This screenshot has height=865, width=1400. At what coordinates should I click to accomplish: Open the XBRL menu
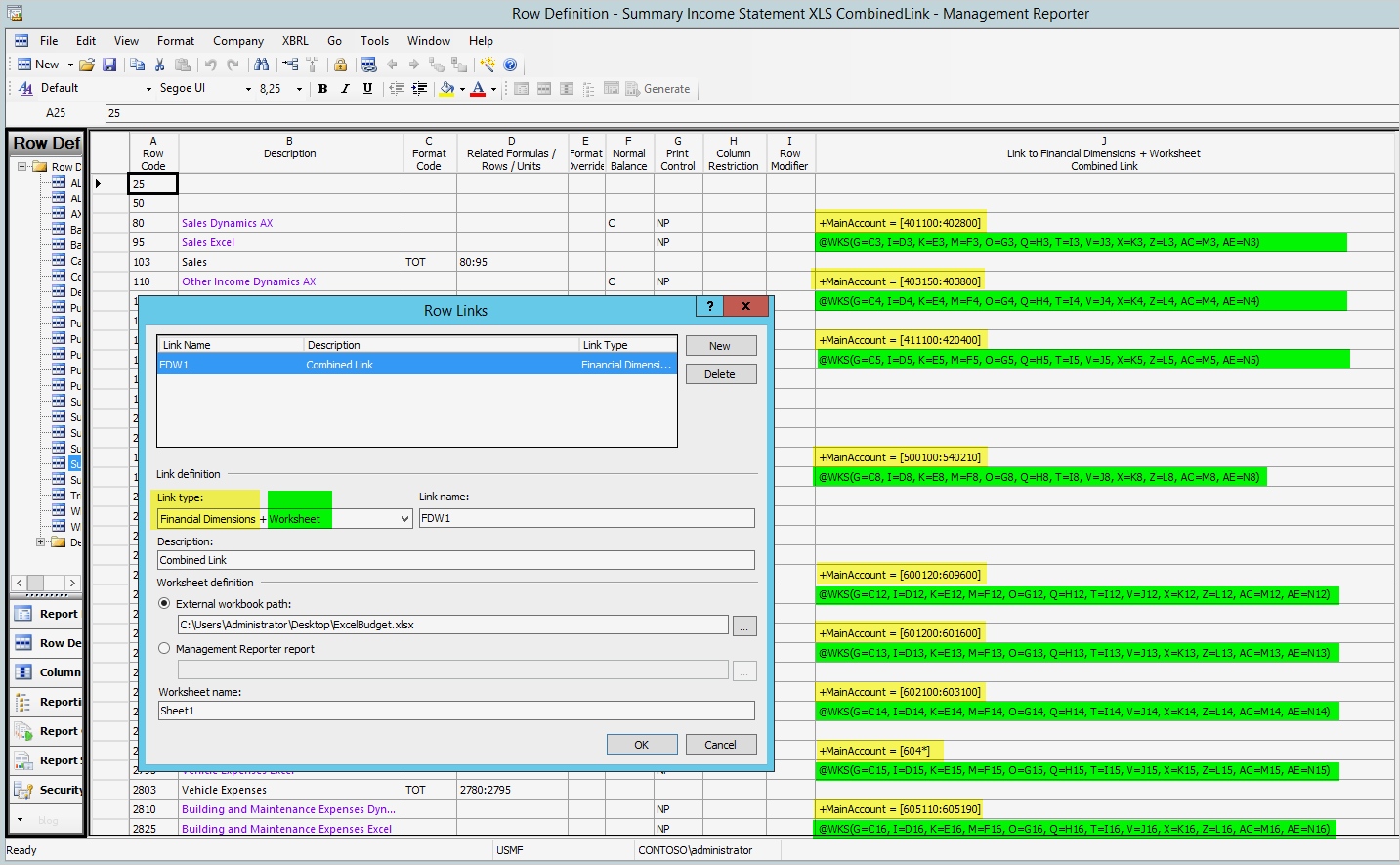pyautogui.click(x=295, y=41)
